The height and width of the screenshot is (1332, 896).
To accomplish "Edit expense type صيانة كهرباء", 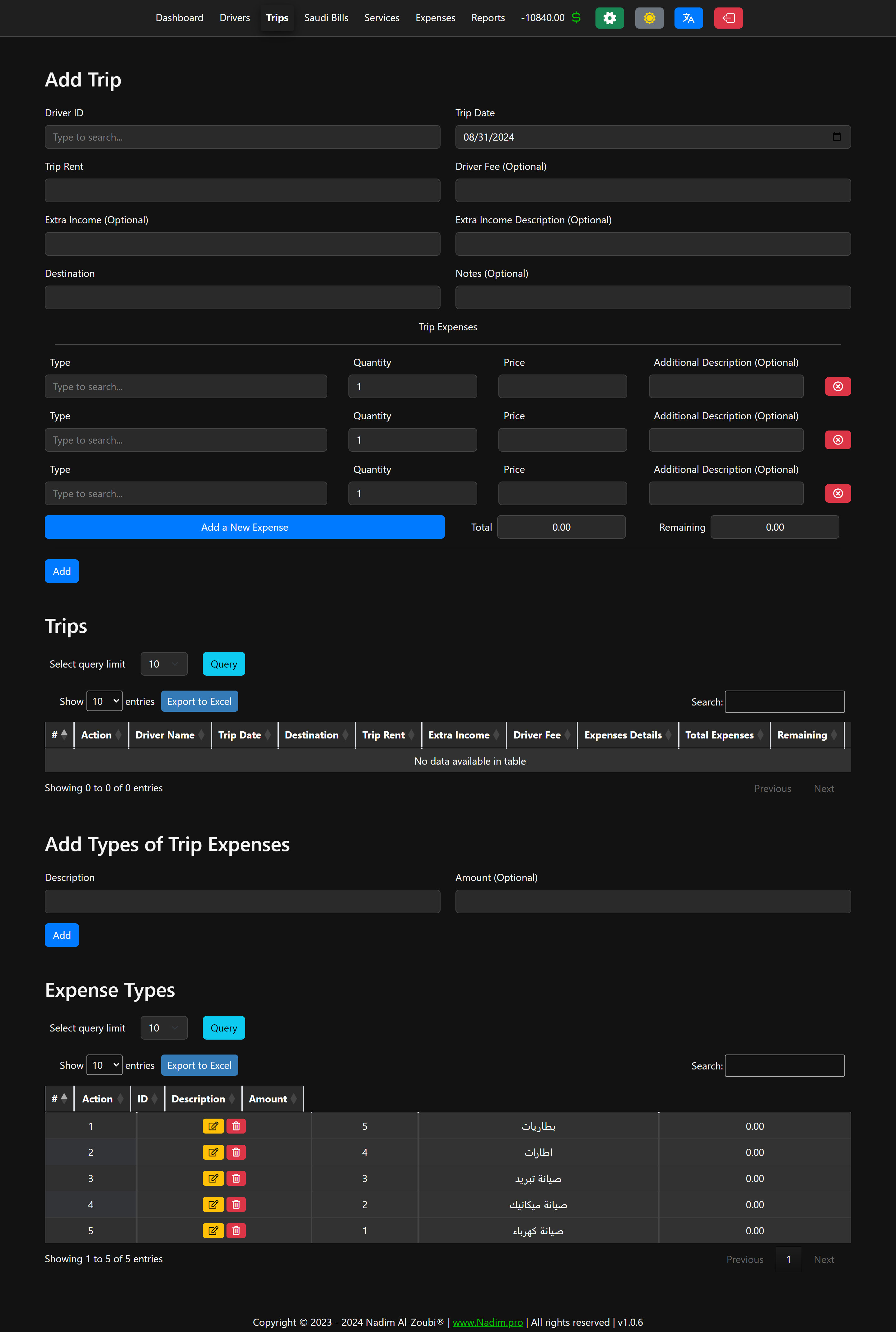I will pos(213,1231).
